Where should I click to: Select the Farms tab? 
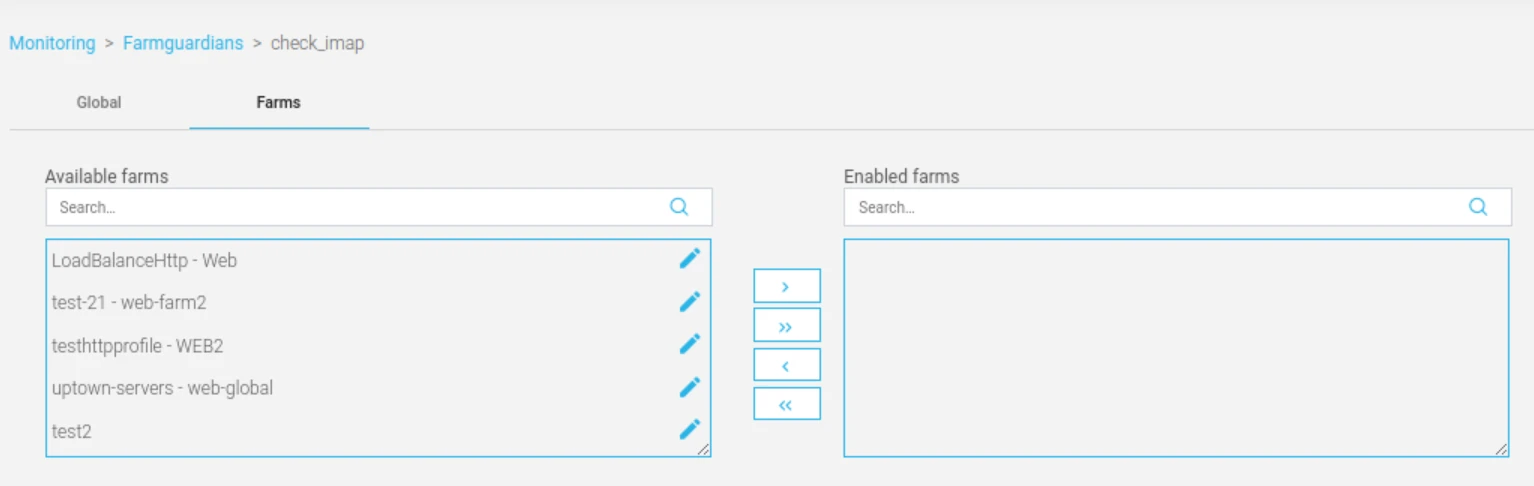(278, 102)
